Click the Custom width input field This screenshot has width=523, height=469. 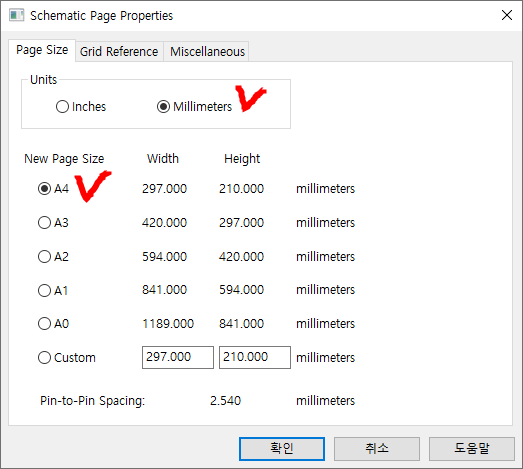click(178, 357)
